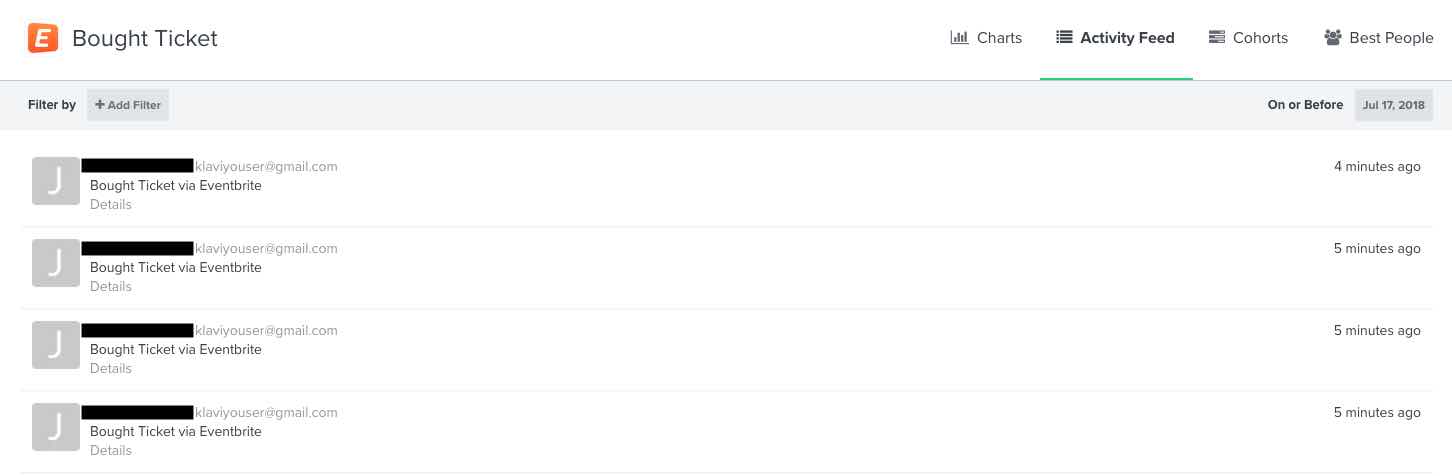The image size is (1452, 476).
Task: Open the fourth klaviyouser@gmail.com profile link
Action: click(x=266, y=412)
